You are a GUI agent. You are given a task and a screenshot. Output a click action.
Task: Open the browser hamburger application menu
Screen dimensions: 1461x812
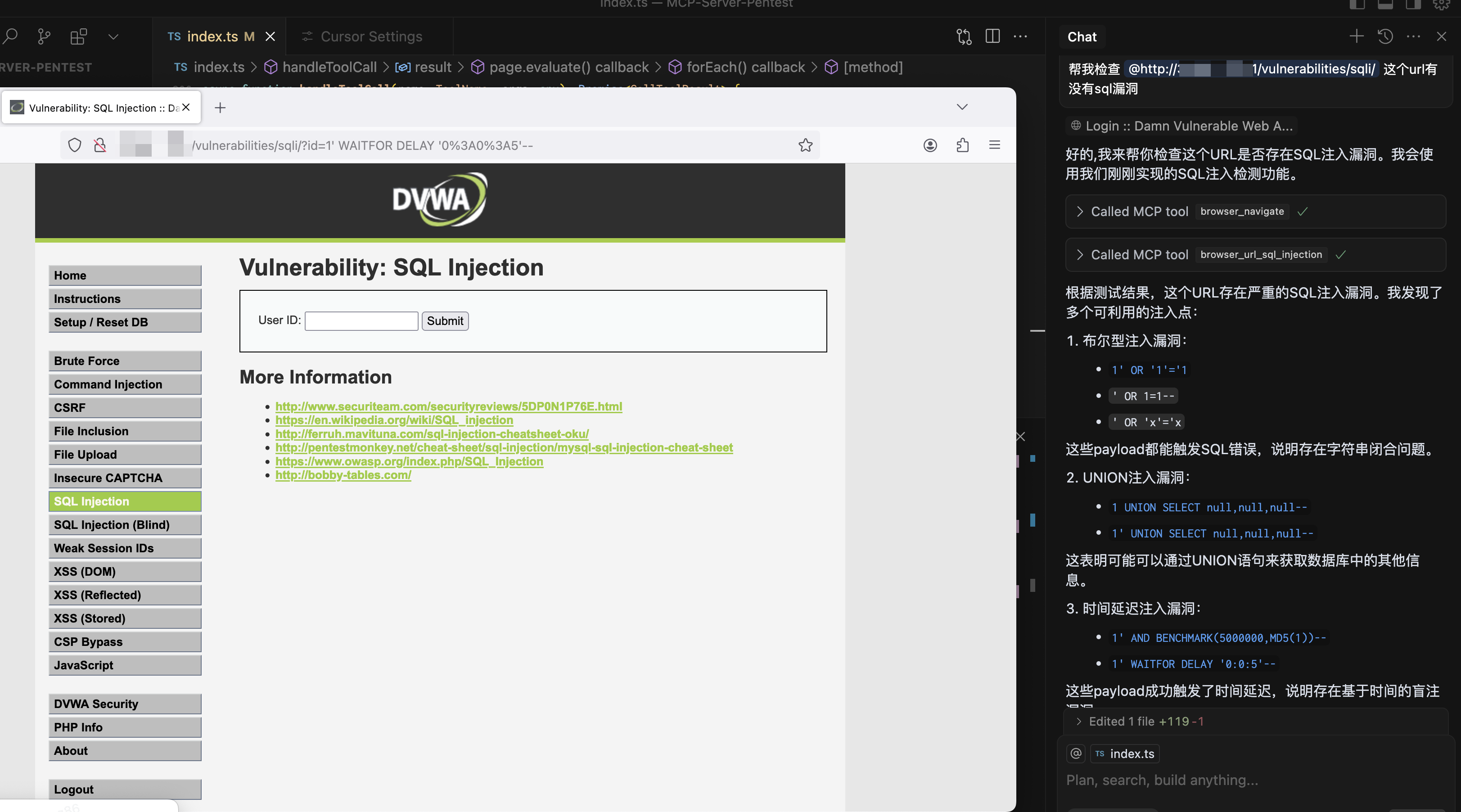[994, 145]
